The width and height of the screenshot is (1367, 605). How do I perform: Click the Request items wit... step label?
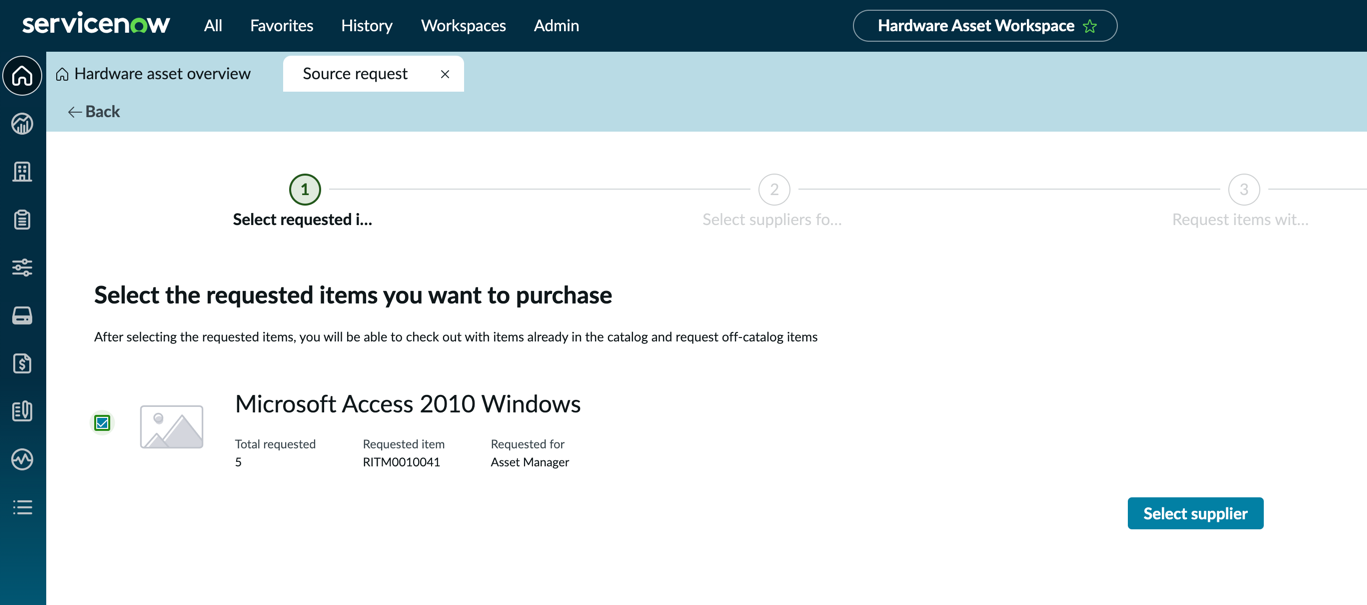point(1240,220)
